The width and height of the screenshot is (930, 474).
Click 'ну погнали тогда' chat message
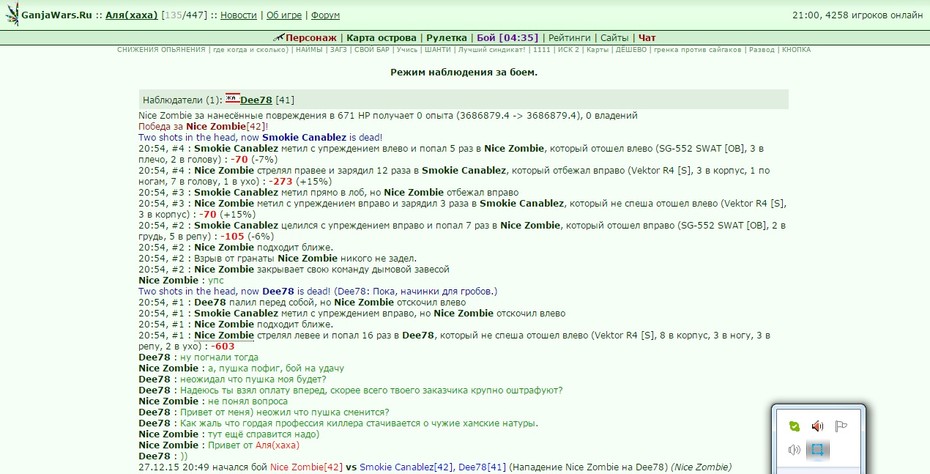[x=219, y=357]
